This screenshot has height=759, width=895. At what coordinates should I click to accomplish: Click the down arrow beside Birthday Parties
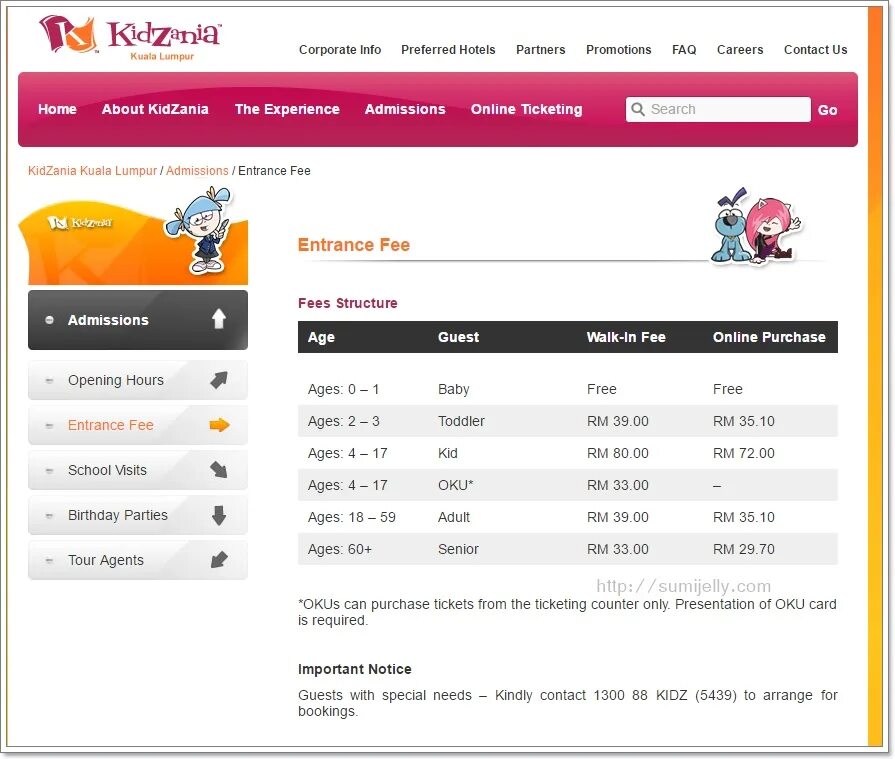pyautogui.click(x=219, y=515)
